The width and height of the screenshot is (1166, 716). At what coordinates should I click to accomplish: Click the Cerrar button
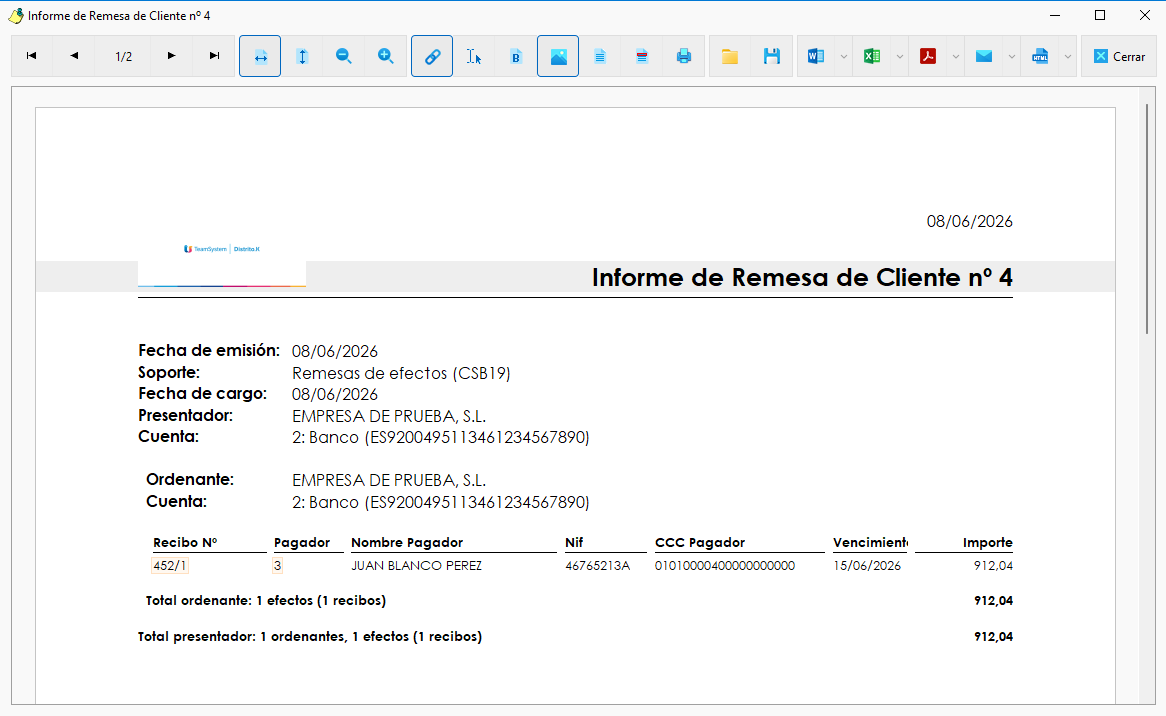click(x=1119, y=56)
